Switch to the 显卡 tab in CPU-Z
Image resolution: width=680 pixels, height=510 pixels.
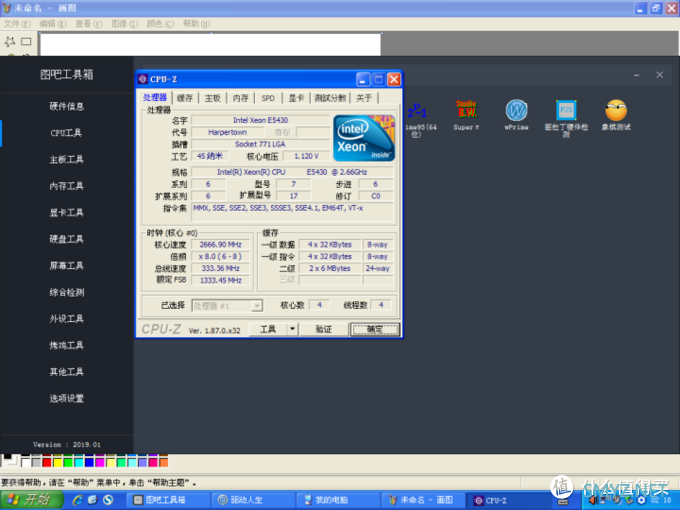click(296, 98)
